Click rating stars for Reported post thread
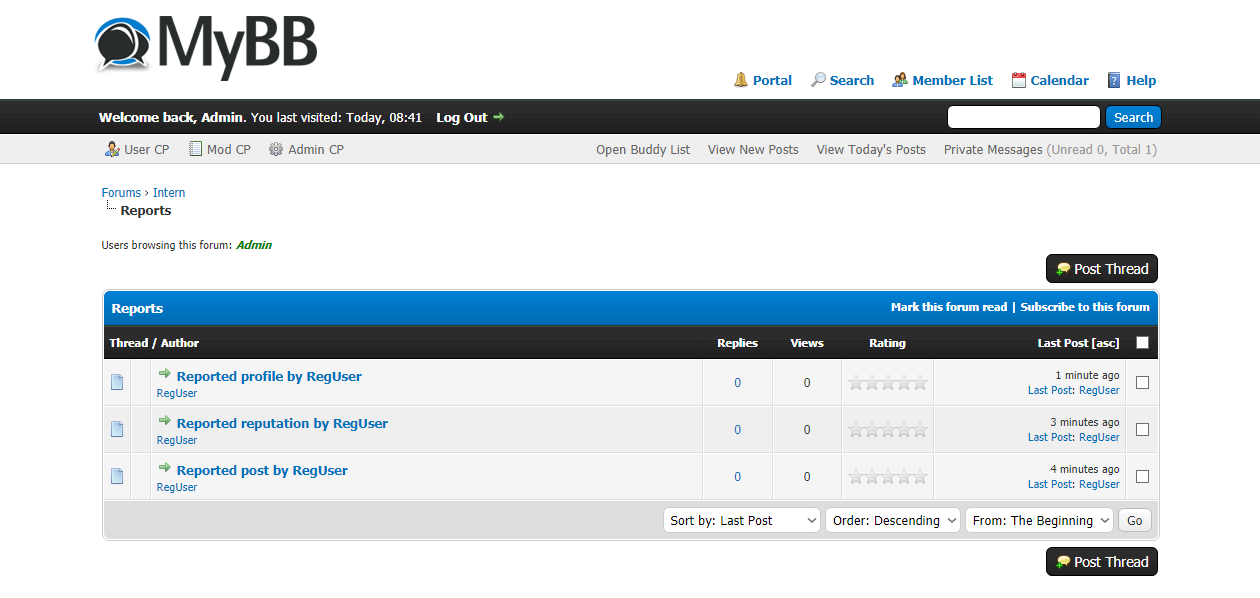The width and height of the screenshot is (1260, 598). pos(888,476)
